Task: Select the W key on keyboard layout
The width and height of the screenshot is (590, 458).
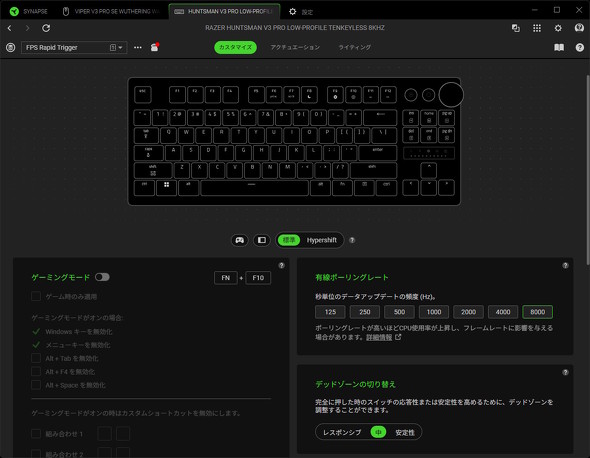Action: click(186, 135)
